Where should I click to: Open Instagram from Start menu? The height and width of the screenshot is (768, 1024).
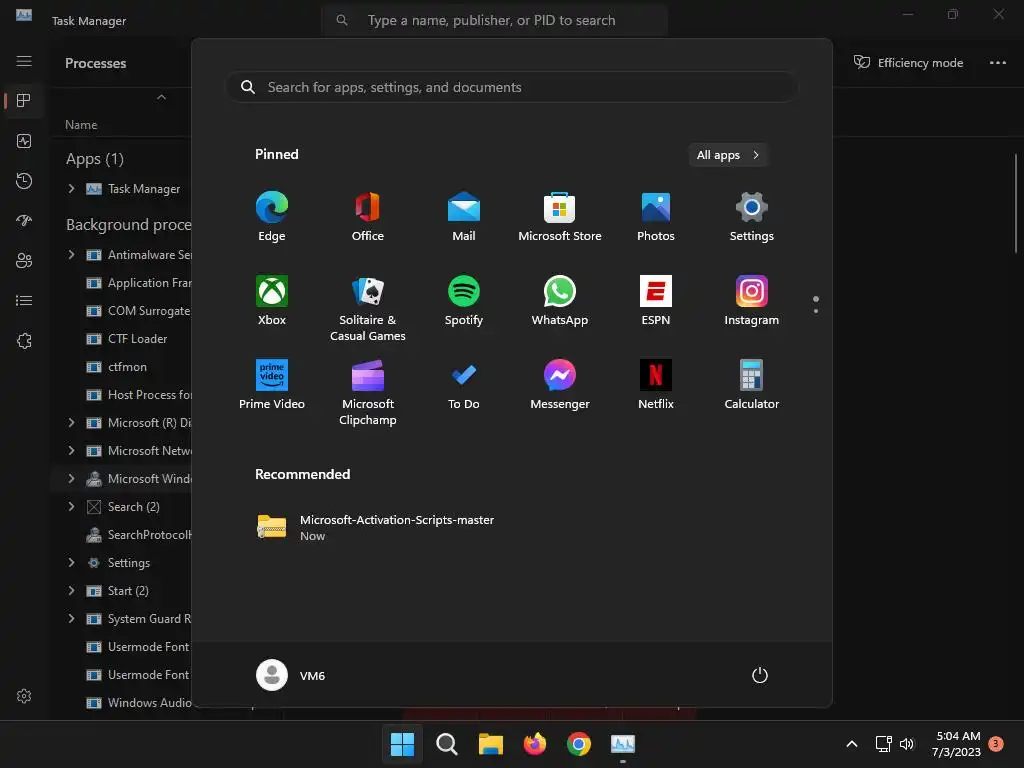pyautogui.click(x=752, y=301)
